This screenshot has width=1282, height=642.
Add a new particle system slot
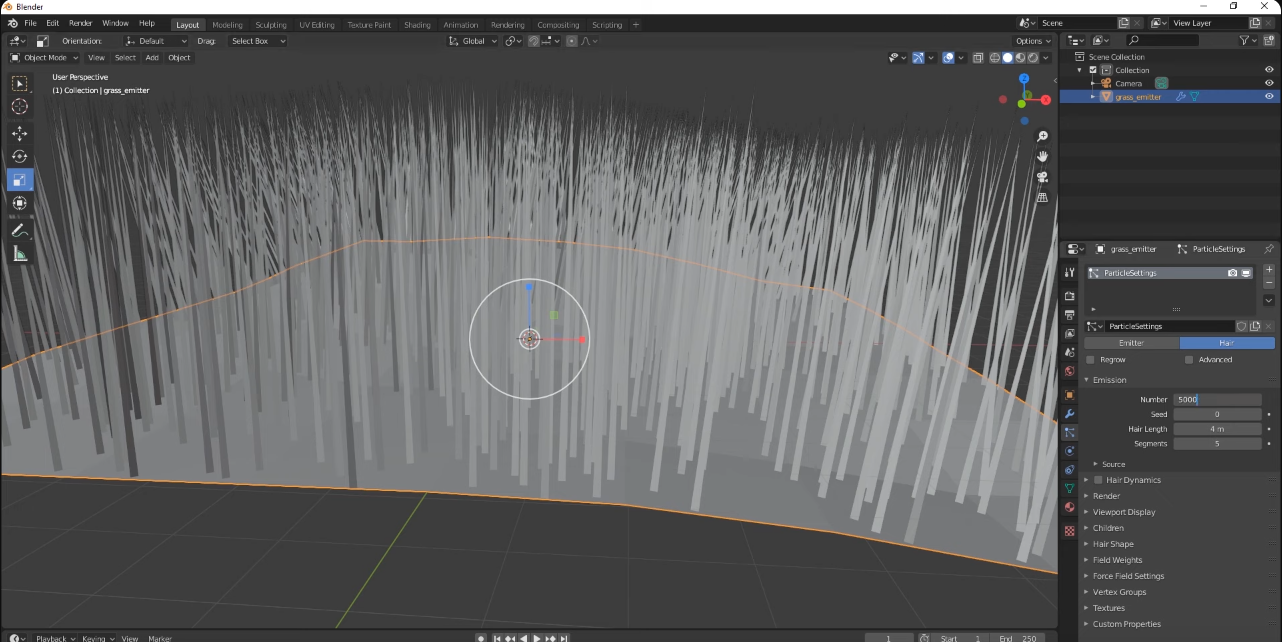[1269, 269]
